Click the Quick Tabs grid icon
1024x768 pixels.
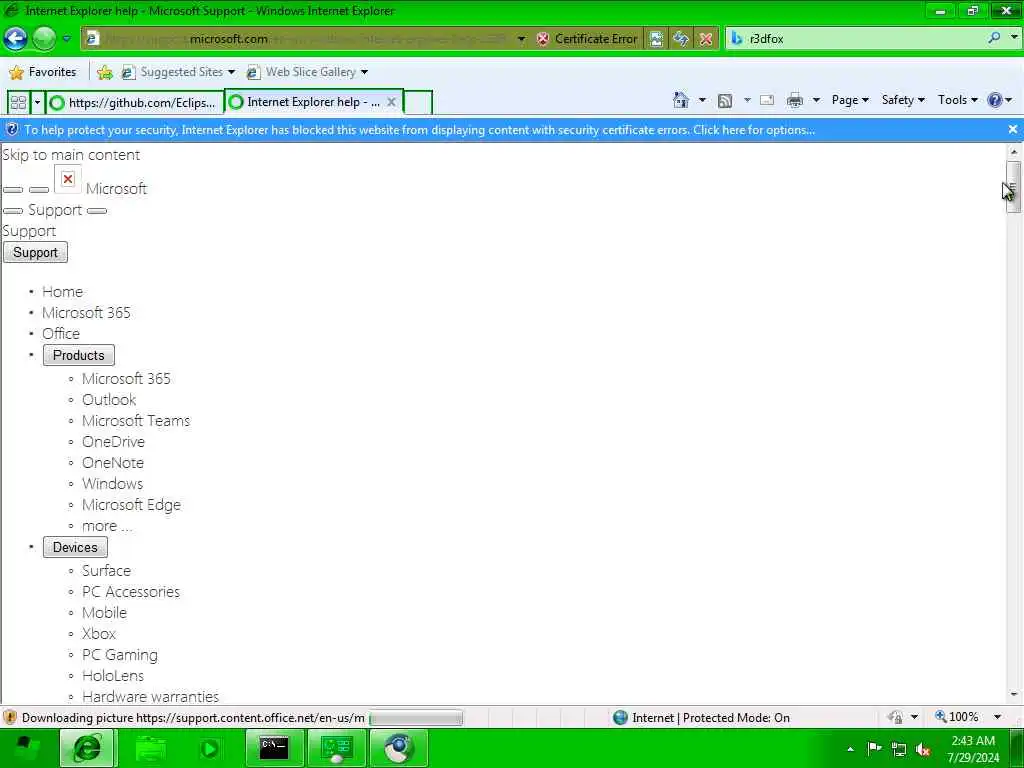point(18,103)
